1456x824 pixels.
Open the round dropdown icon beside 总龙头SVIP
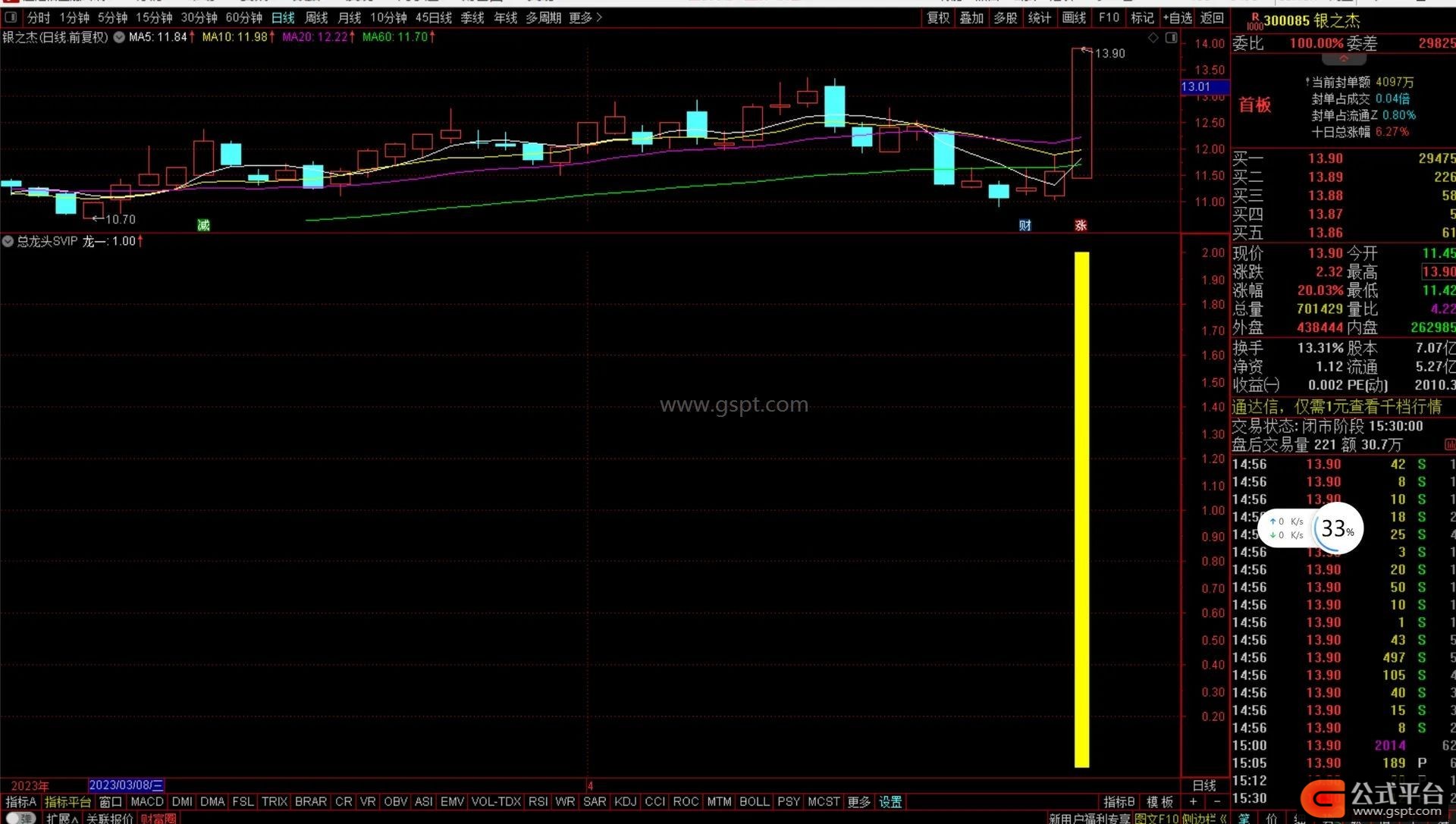(x=8, y=241)
